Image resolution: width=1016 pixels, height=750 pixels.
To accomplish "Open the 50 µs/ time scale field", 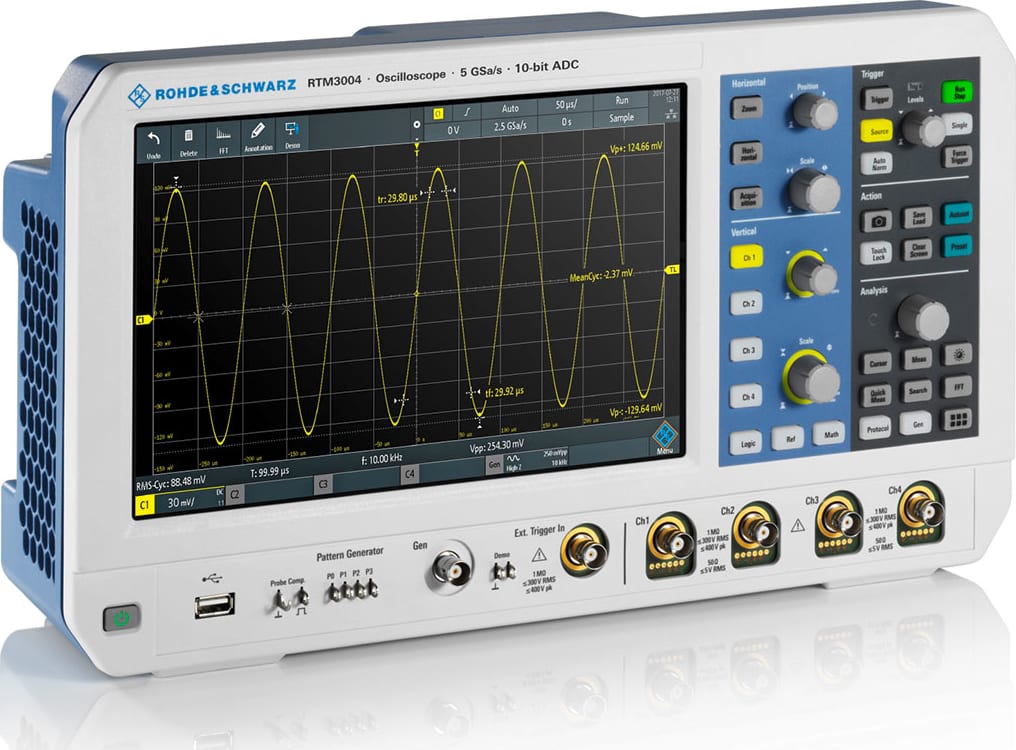I will coord(566,105).
